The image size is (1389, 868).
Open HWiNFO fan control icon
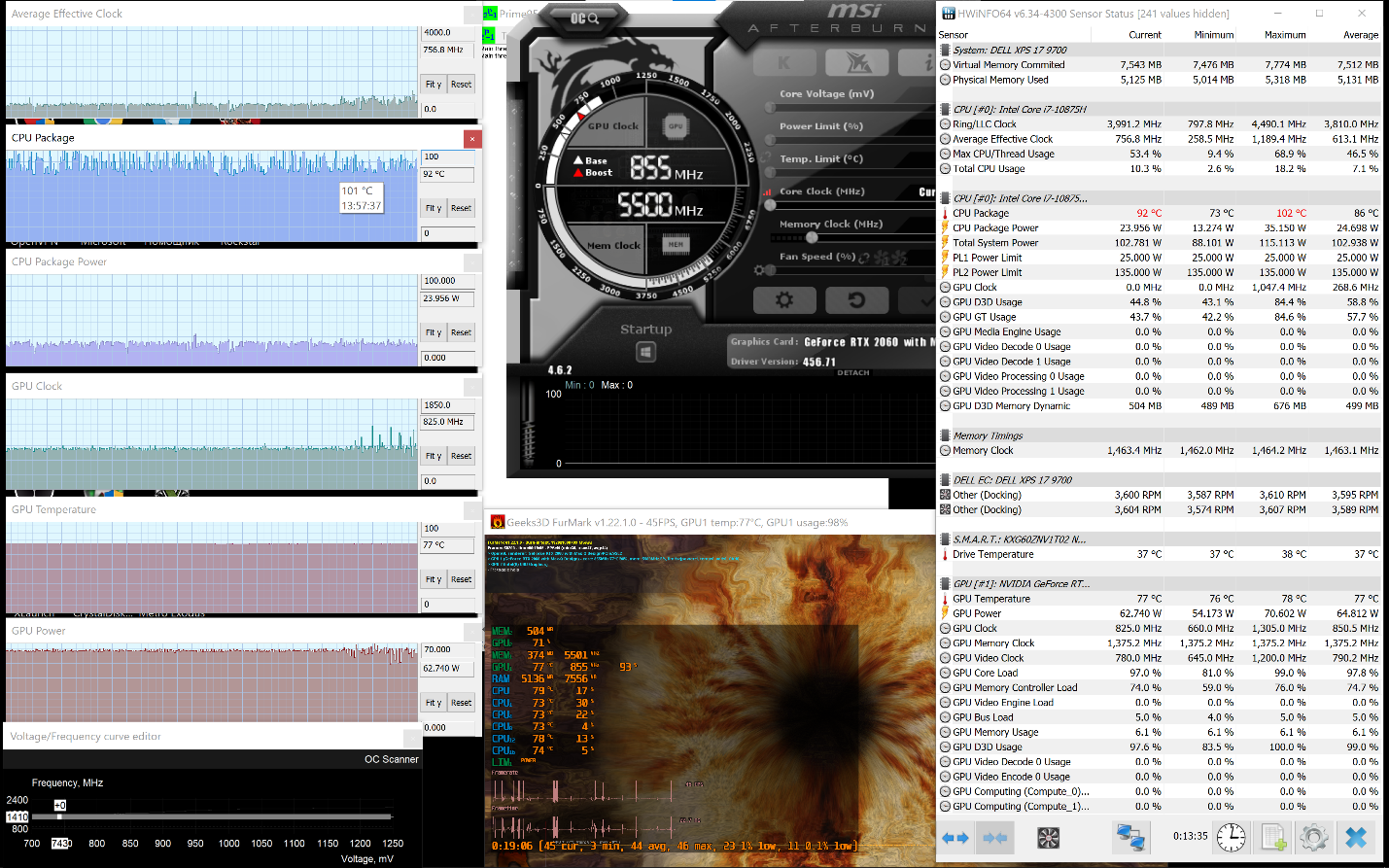pos(1048,837)
